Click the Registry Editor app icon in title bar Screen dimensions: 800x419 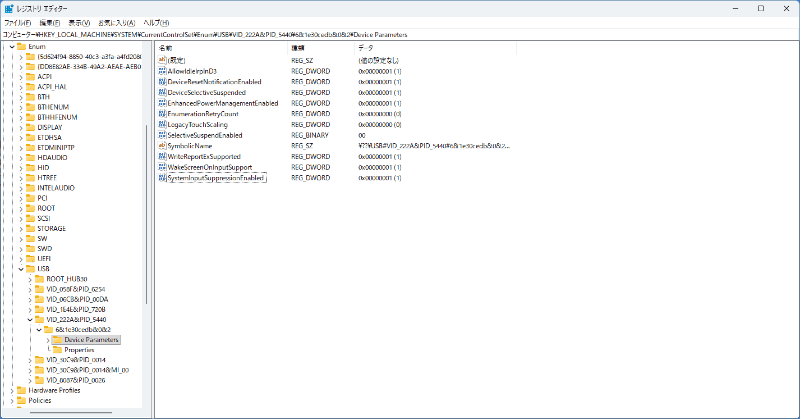pos(9,9)
